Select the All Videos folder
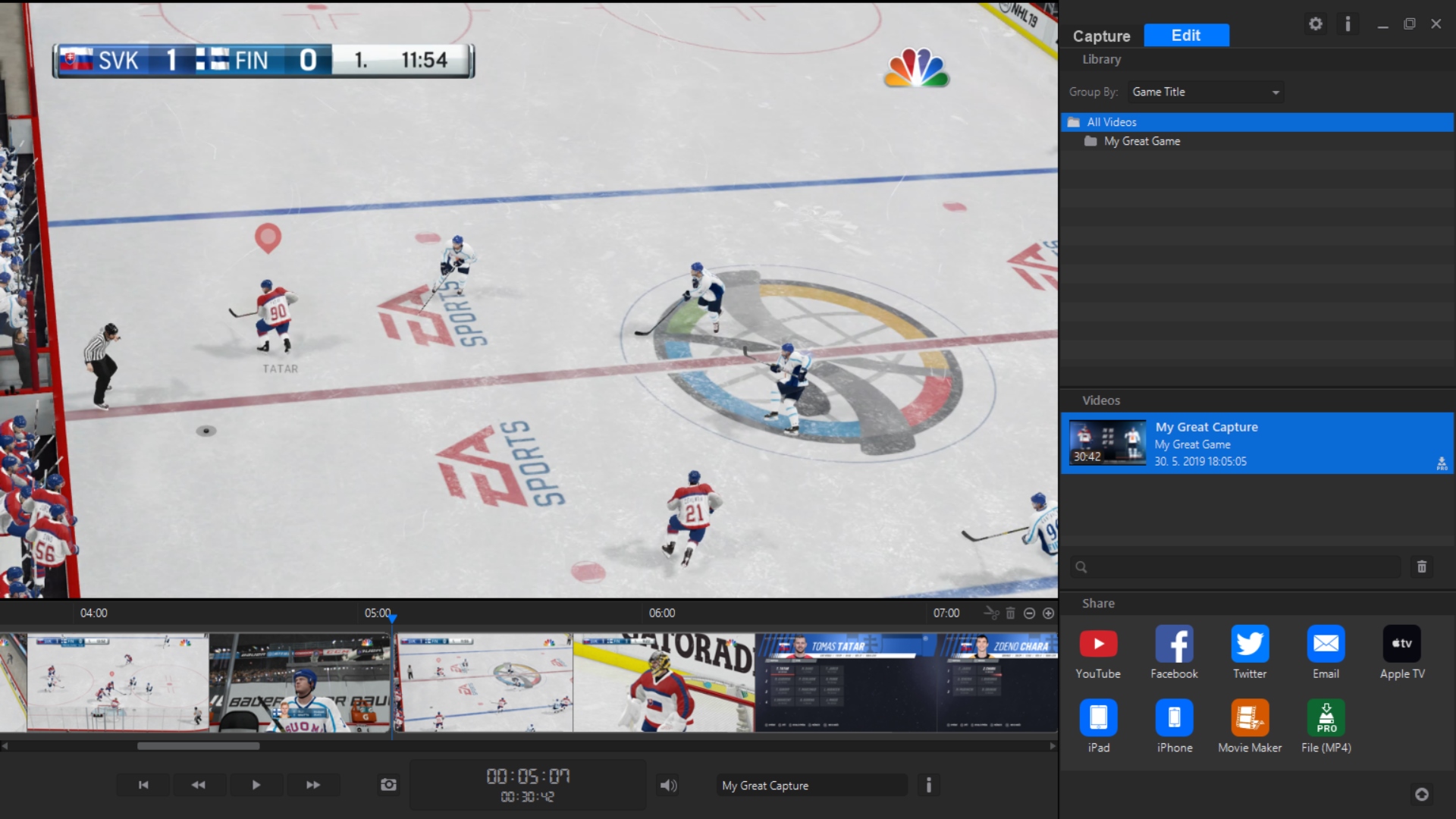 pos(1257,122)
